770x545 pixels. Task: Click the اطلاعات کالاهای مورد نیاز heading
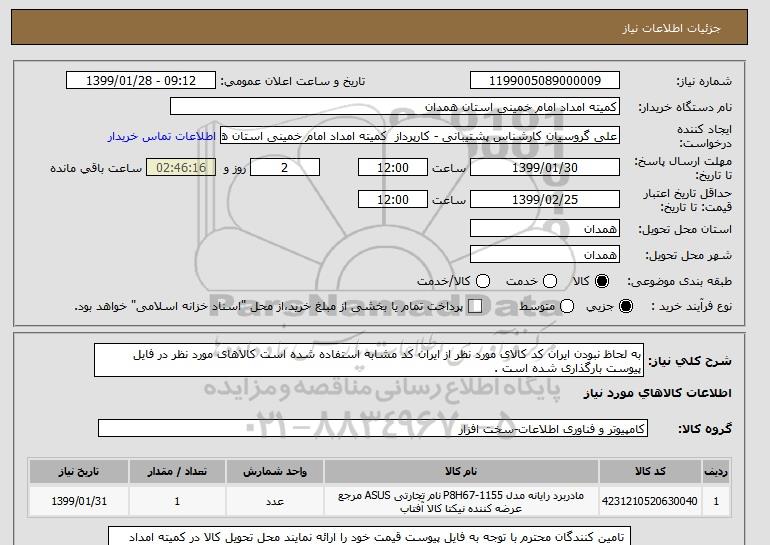(658, 393)
